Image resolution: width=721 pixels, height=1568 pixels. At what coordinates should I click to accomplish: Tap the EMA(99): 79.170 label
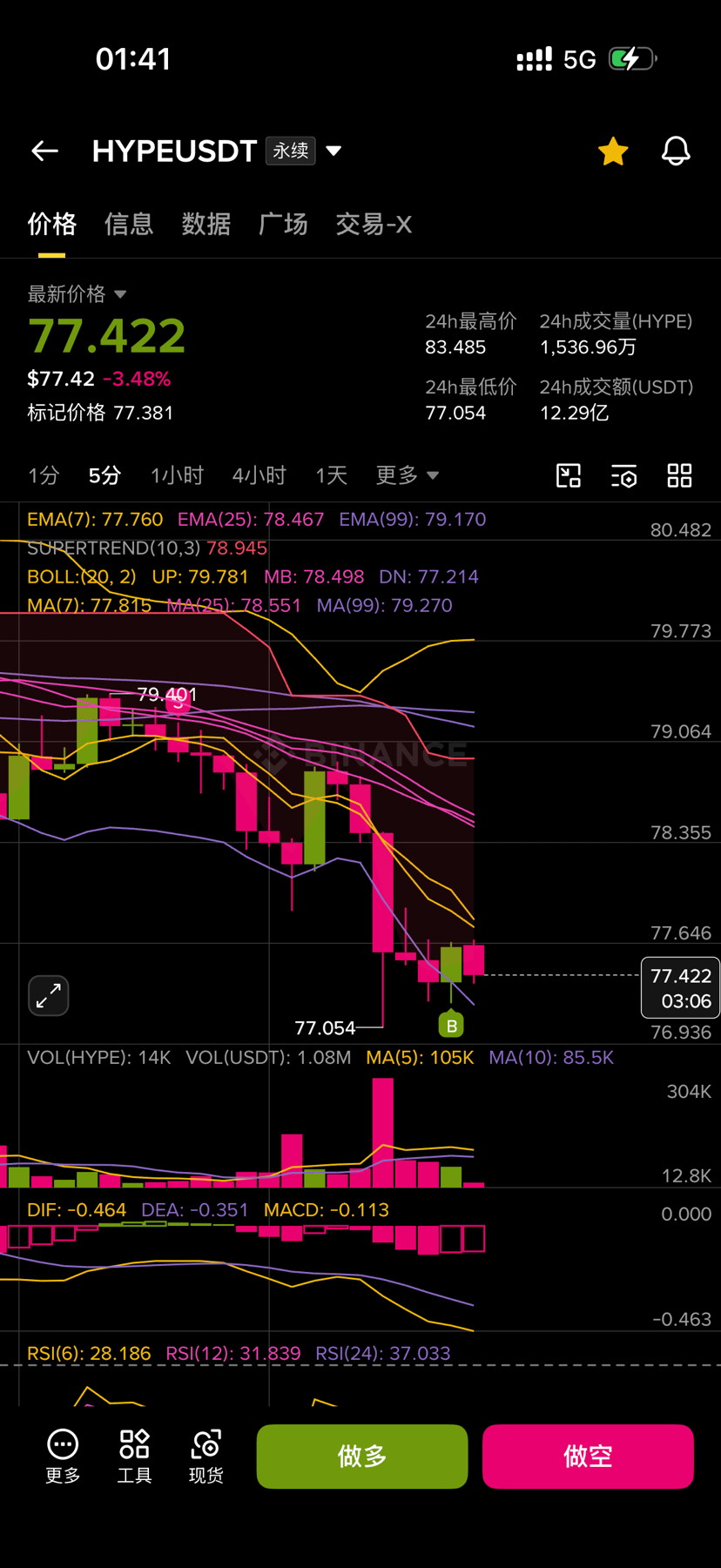[413, 520]
